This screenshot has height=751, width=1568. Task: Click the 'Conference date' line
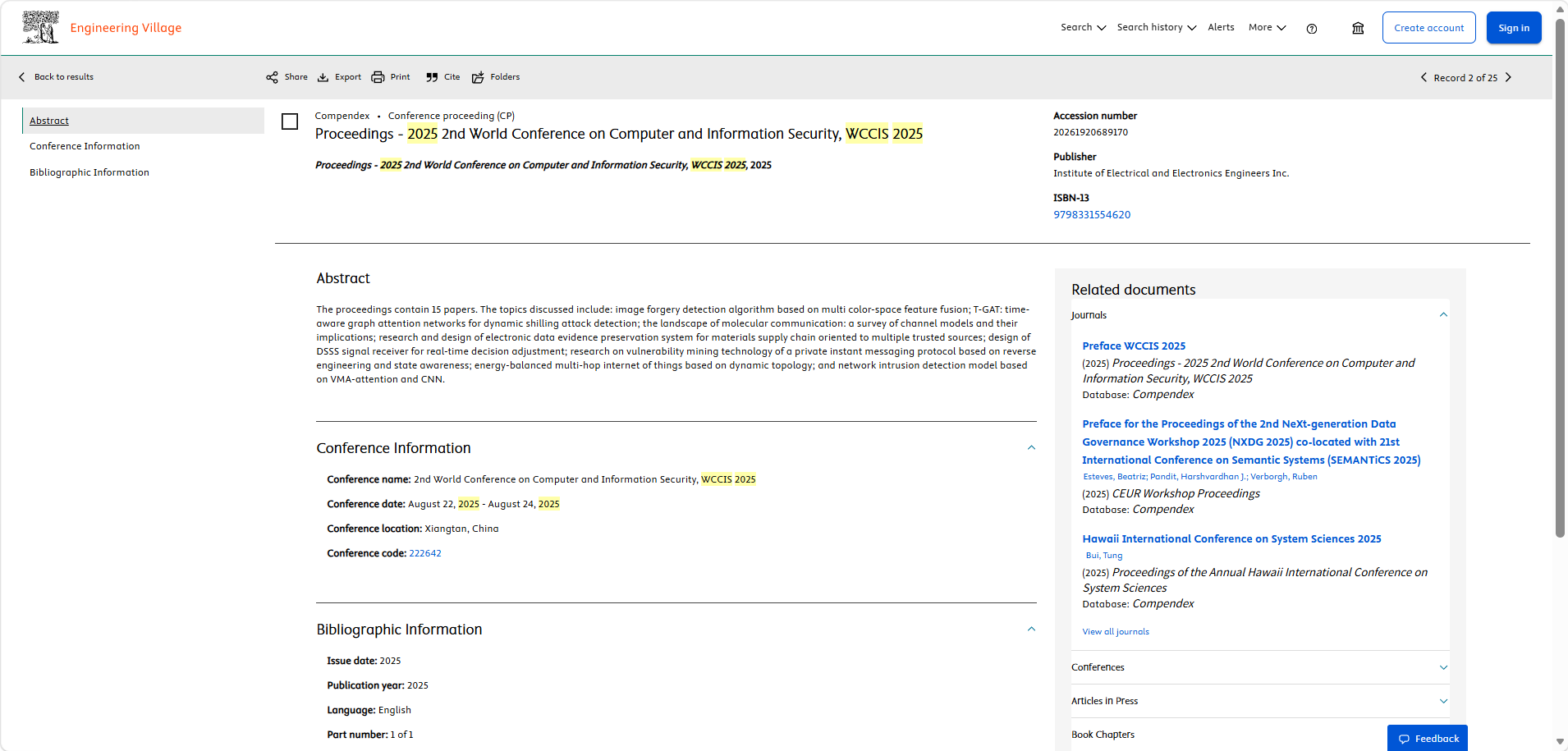click(442, 504)
